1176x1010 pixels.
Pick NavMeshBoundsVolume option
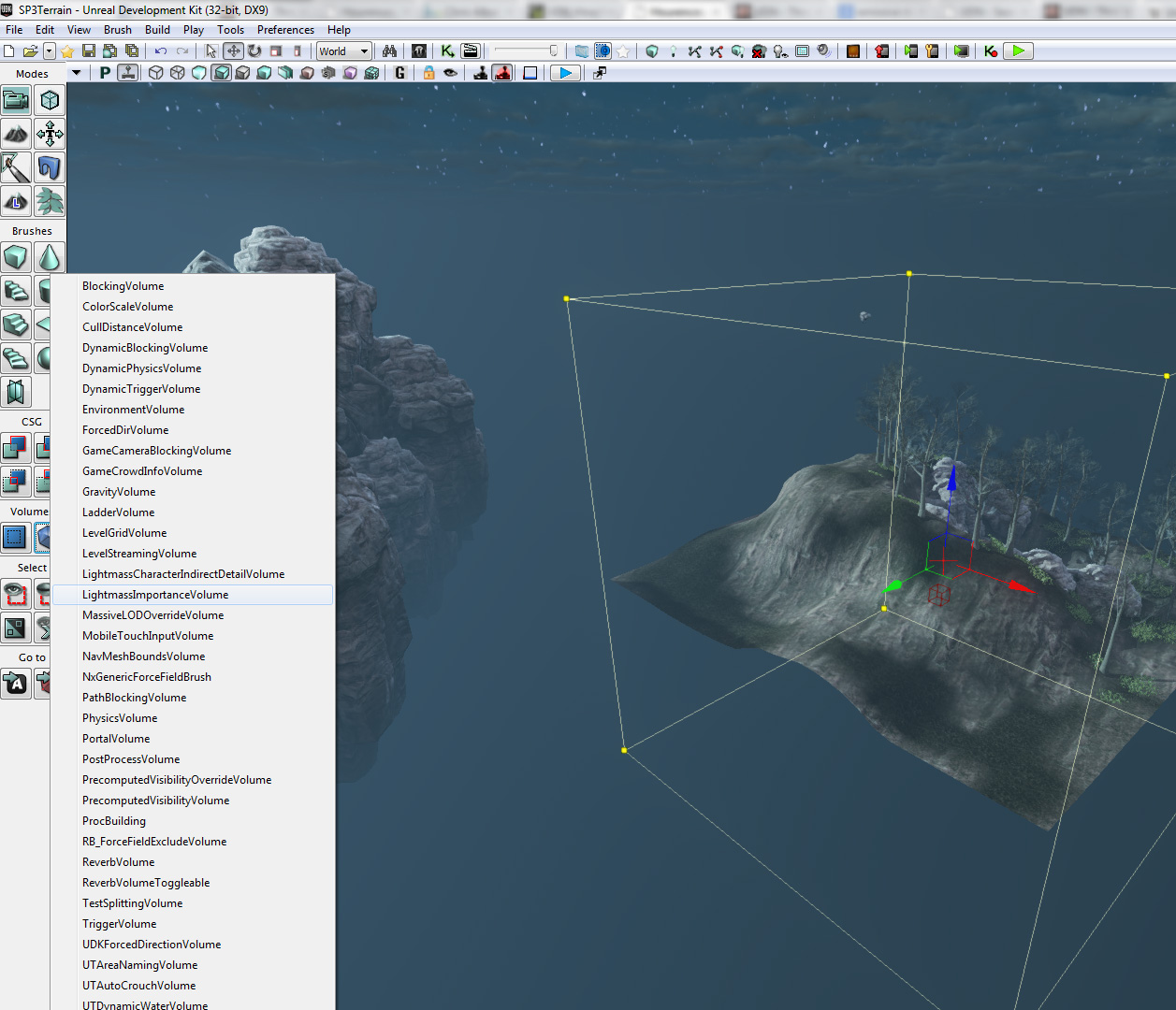(x=193, y=656)
